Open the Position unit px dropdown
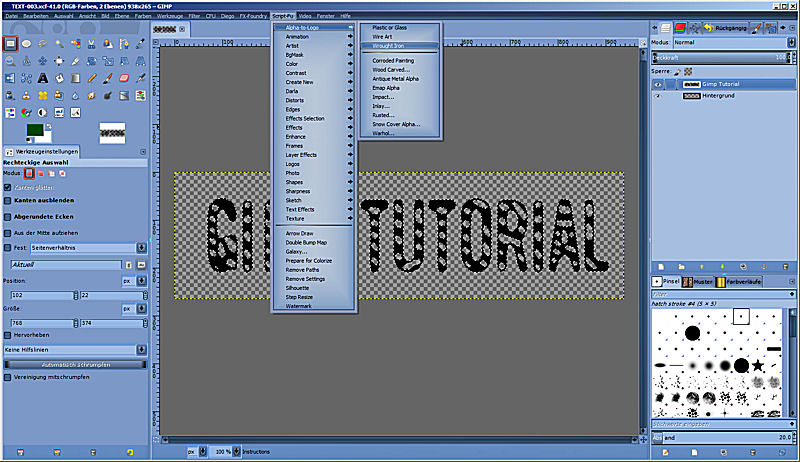This screenshot has width=800, height=462. pyautogui.click(x=134, y=281)
